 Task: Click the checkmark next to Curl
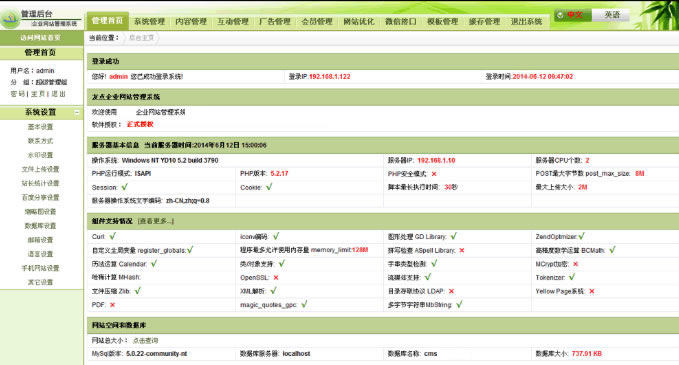[113, 236]
